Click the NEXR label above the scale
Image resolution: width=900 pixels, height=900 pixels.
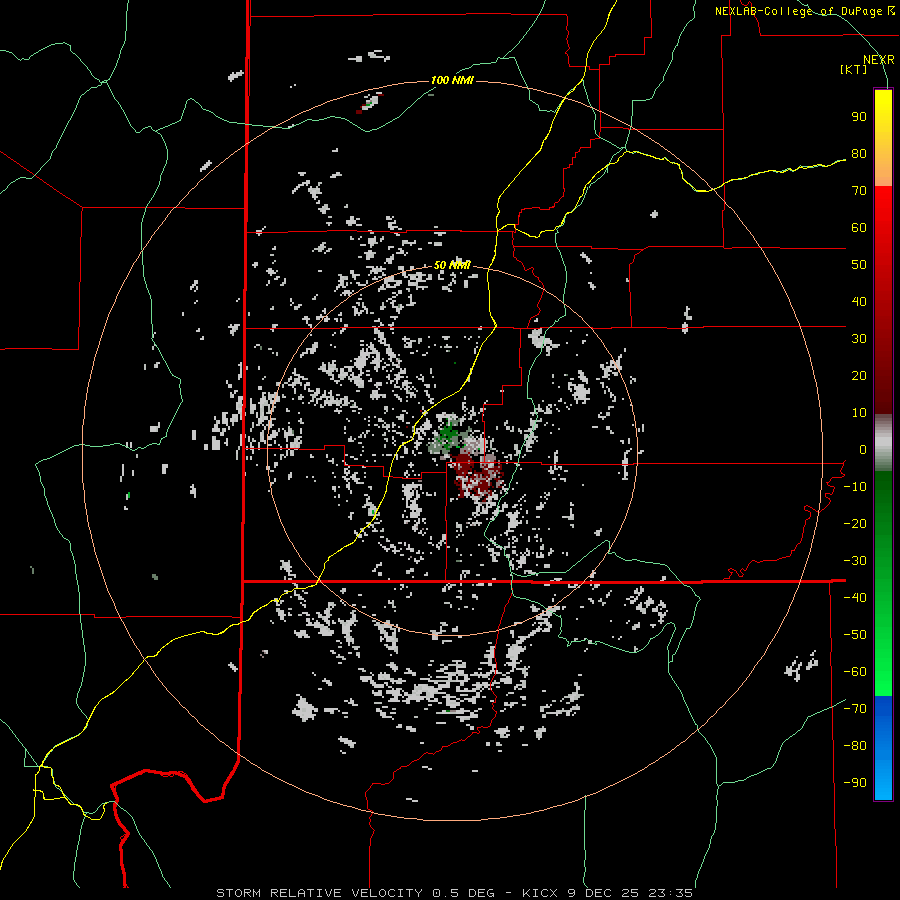click(878, 60)
